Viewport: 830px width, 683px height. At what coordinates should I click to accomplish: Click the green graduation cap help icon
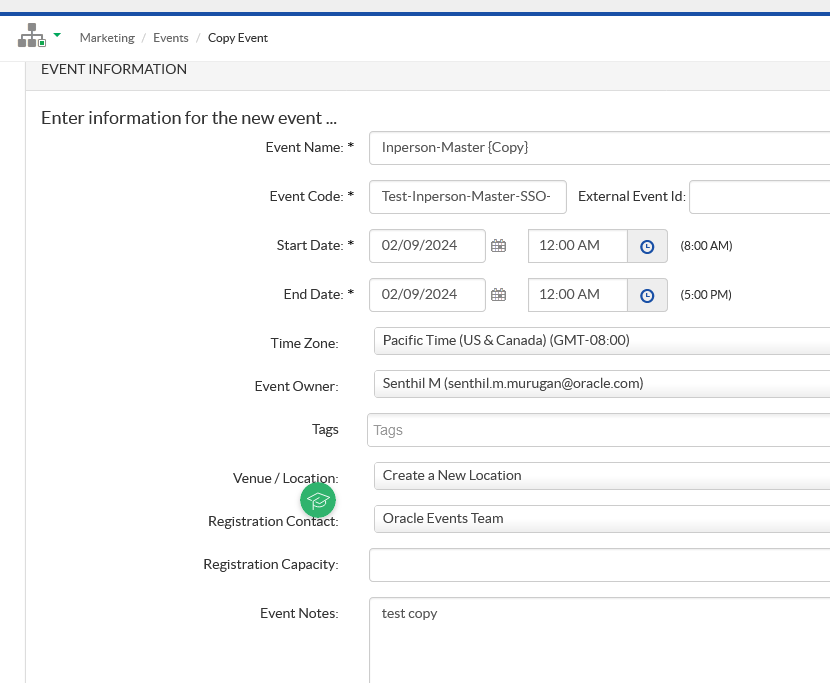tap(318, 500)
